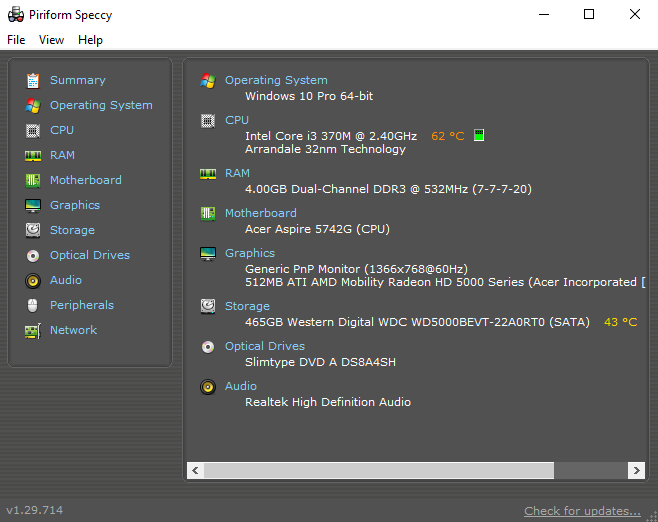The image size is (658, 522).
Task: Click the Windows 10 Pro 64-bit text
Action: [x=309, y=96]
